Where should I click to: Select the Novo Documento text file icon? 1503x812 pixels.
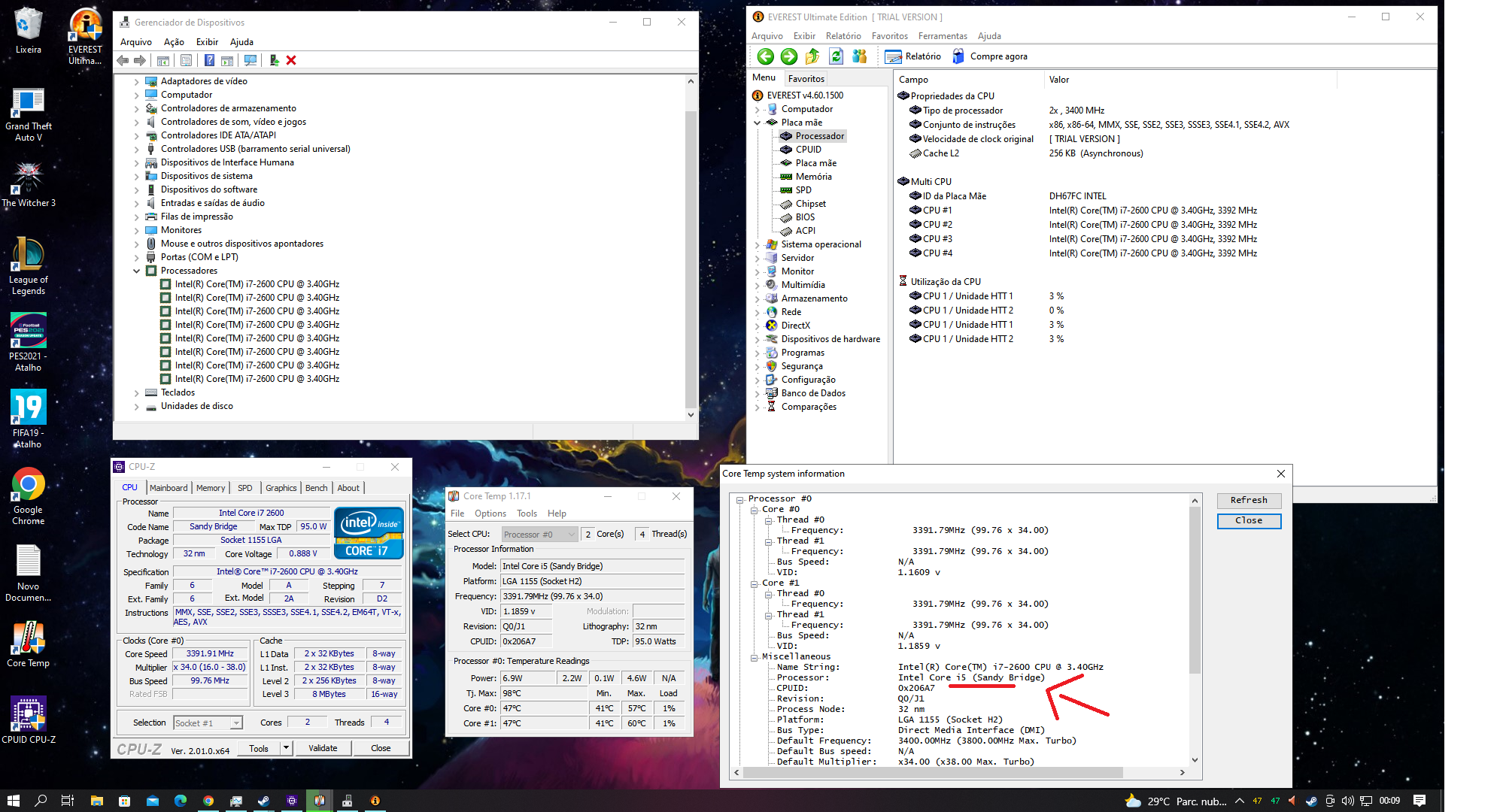click(x=29, y=573)
